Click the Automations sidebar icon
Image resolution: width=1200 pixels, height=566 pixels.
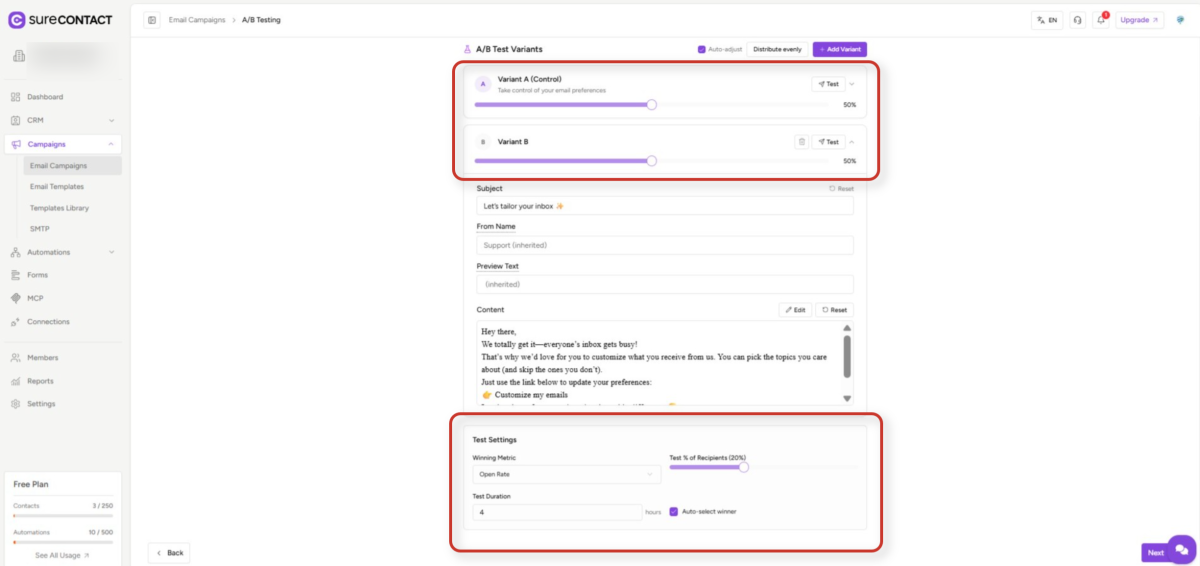[x=16, y=252]
